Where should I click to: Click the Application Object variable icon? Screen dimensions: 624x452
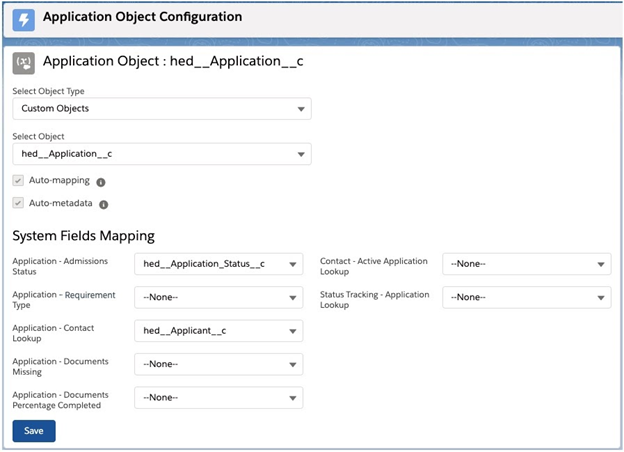click(23, 62)
